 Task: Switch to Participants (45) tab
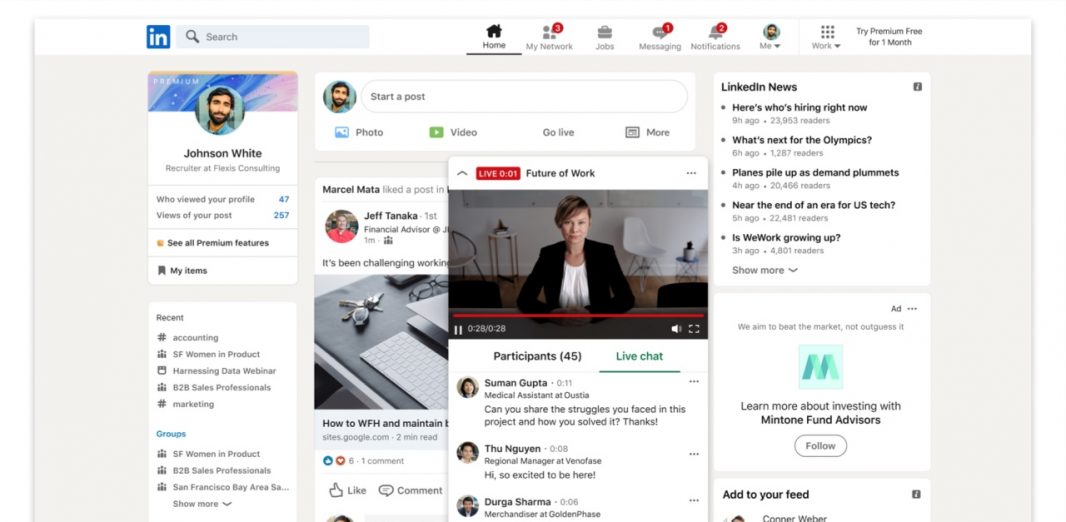[537, 356]
